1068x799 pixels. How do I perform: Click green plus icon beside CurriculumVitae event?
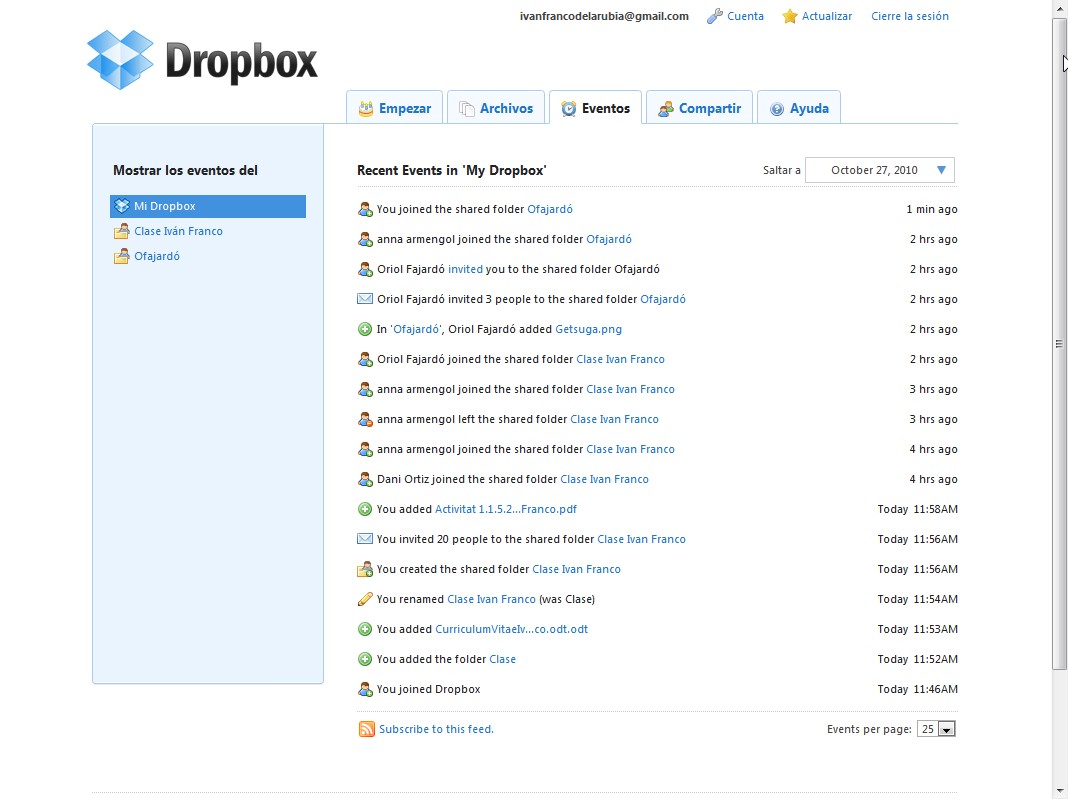(x=365, y=629)
